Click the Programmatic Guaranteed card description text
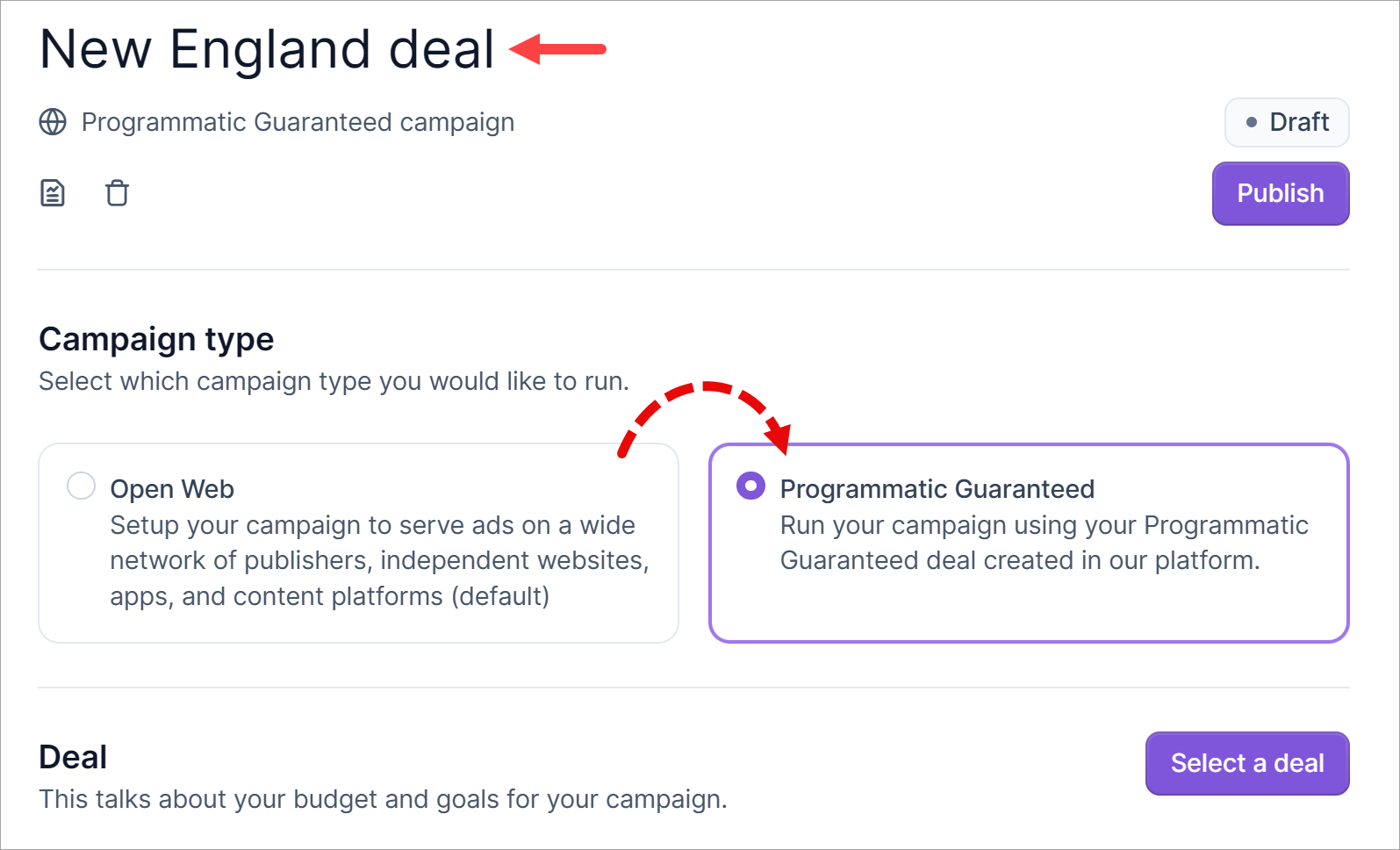 (x=1043, y=543)
